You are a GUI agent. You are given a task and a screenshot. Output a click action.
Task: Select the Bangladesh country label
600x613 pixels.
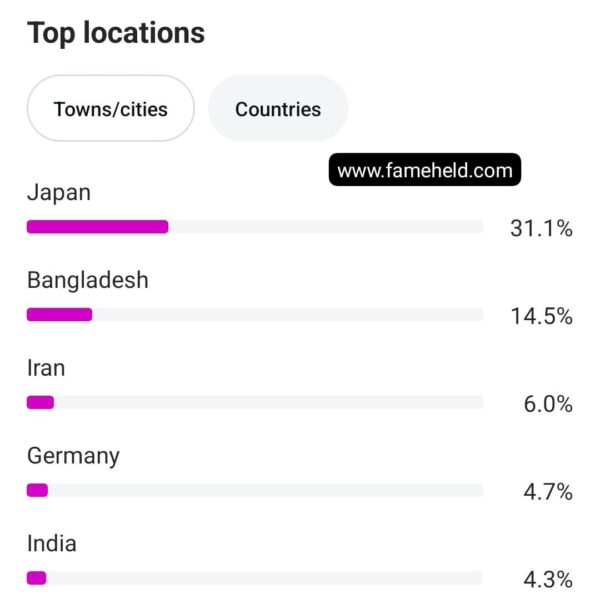click(x=87, y=280)
